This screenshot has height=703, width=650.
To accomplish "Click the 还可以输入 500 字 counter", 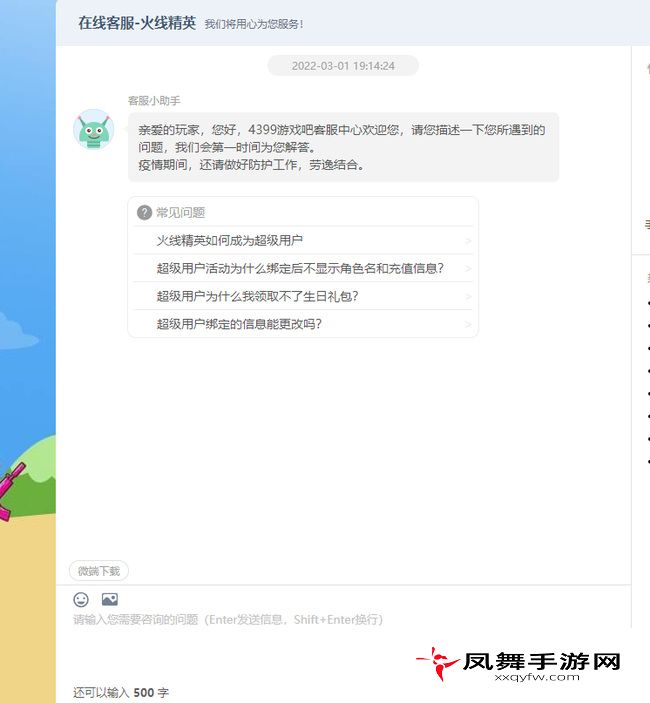I will click(121, 693).
